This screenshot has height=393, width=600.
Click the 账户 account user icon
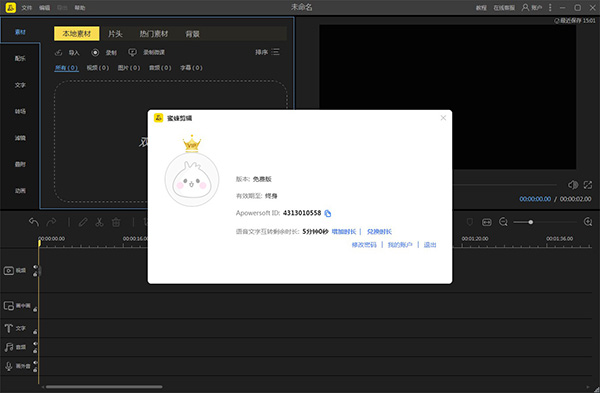525,7
